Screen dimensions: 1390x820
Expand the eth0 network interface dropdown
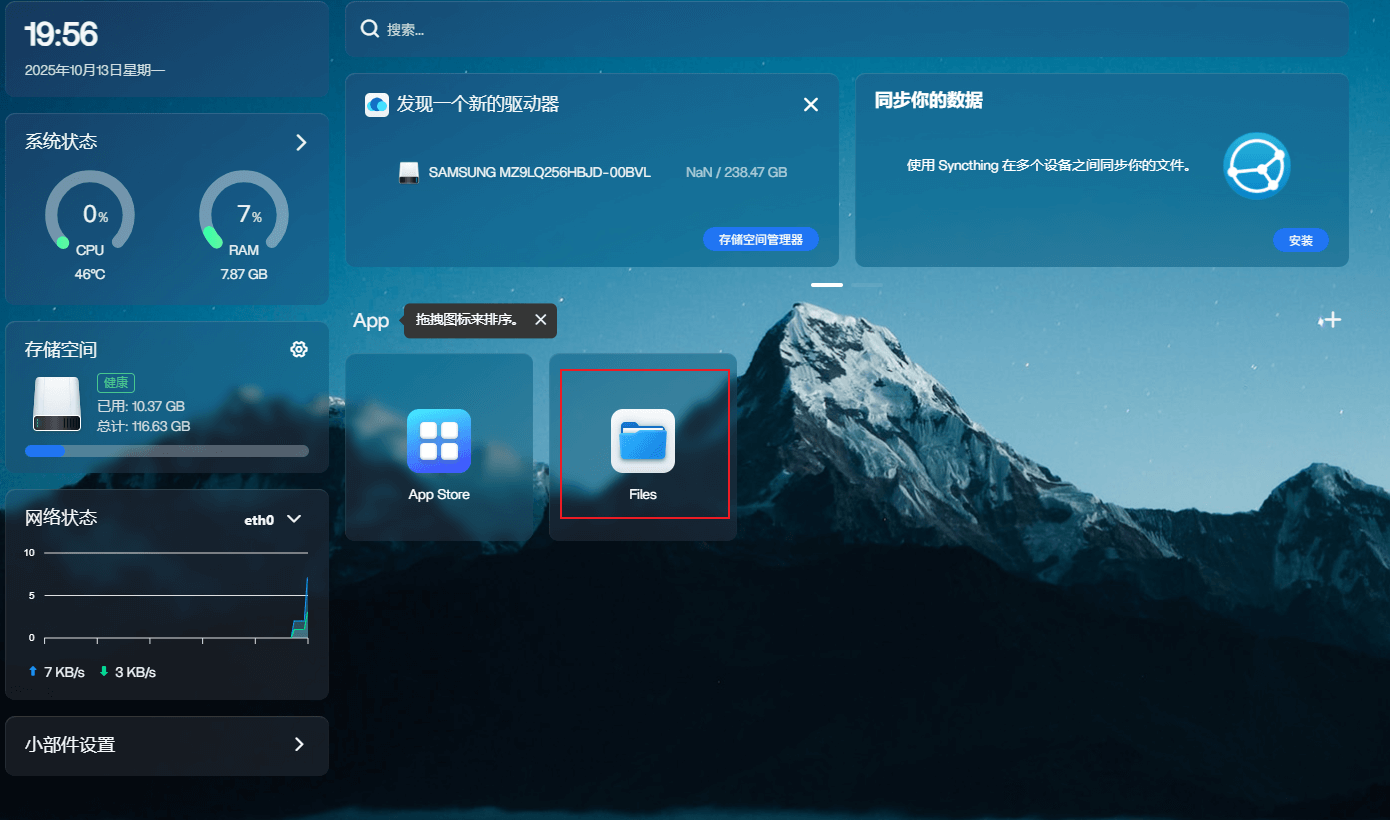pyautogui.click(x=294, y=519)
